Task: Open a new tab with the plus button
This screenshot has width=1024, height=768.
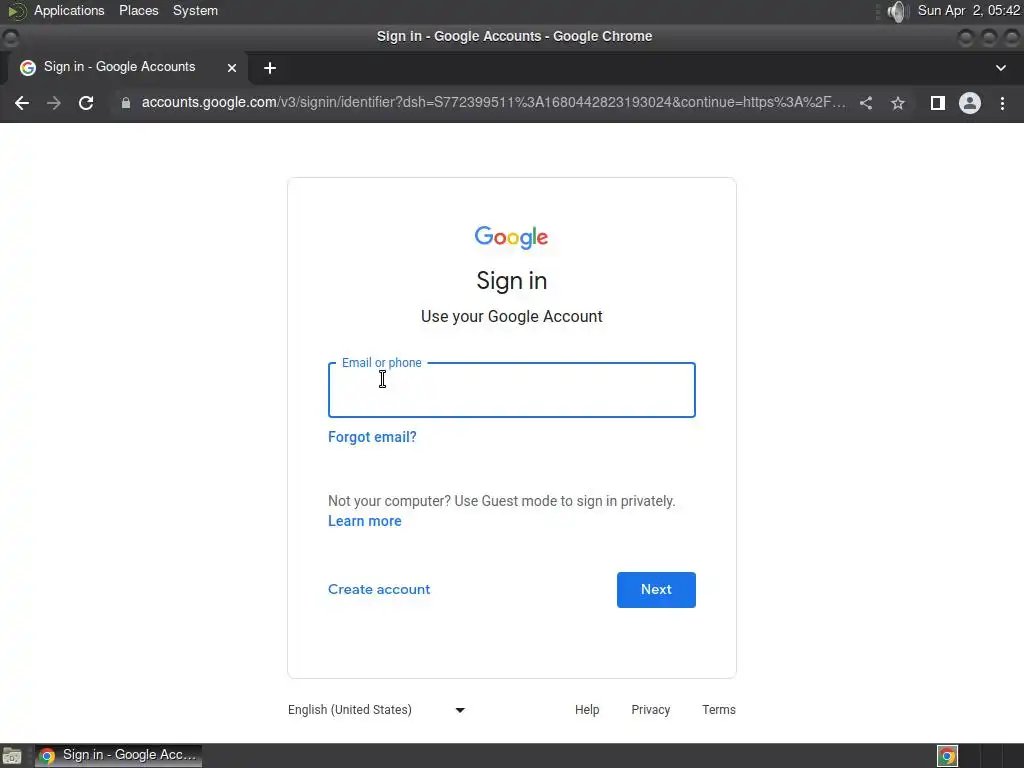Action: click(270, 68)
